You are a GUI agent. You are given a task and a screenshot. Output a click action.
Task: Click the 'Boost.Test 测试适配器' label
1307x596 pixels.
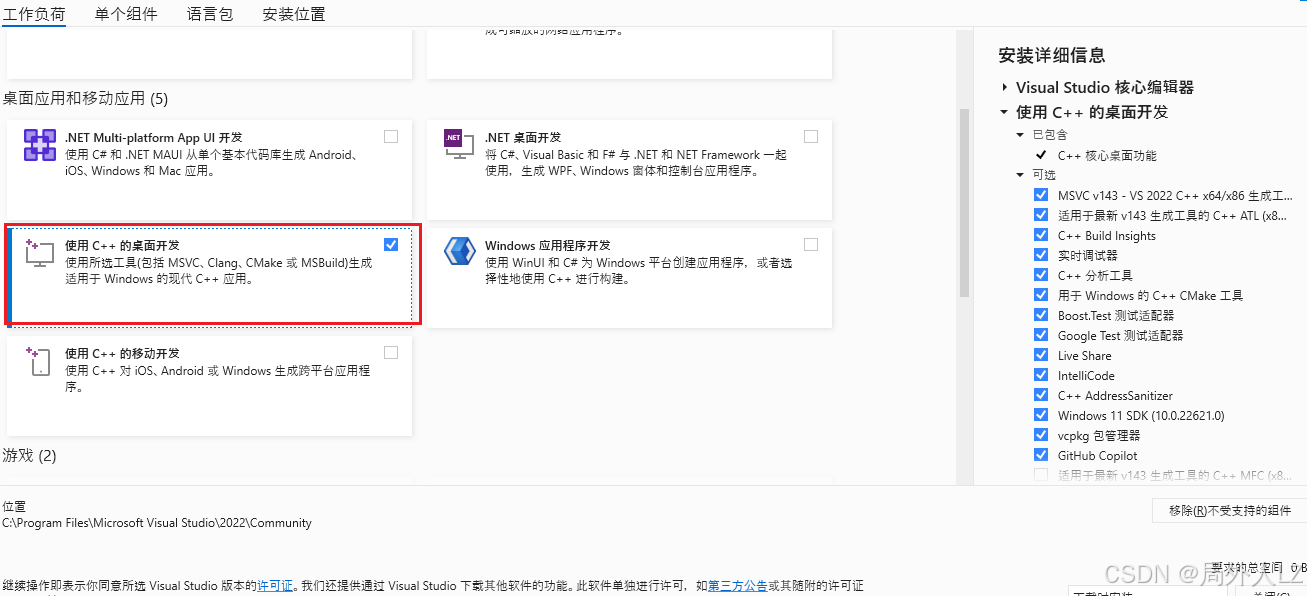pyautogui.click(x=1116, y=315)
